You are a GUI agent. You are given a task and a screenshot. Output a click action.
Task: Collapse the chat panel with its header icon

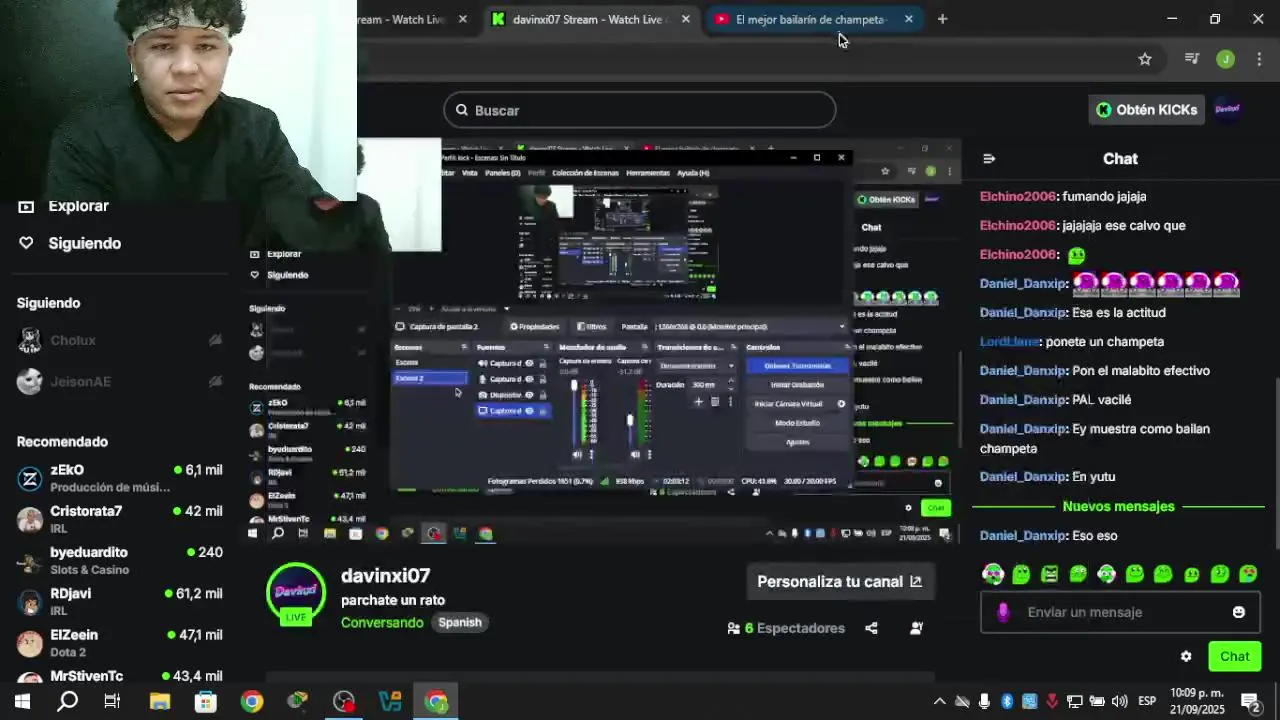point(989,158)
